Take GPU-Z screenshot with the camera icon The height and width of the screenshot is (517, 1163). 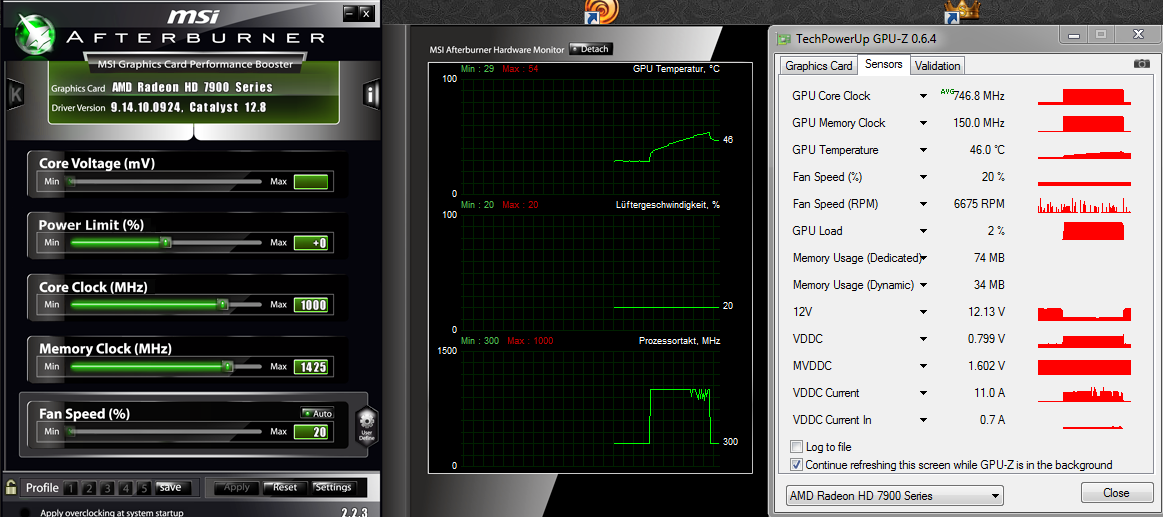click(x=1142, y=65)
